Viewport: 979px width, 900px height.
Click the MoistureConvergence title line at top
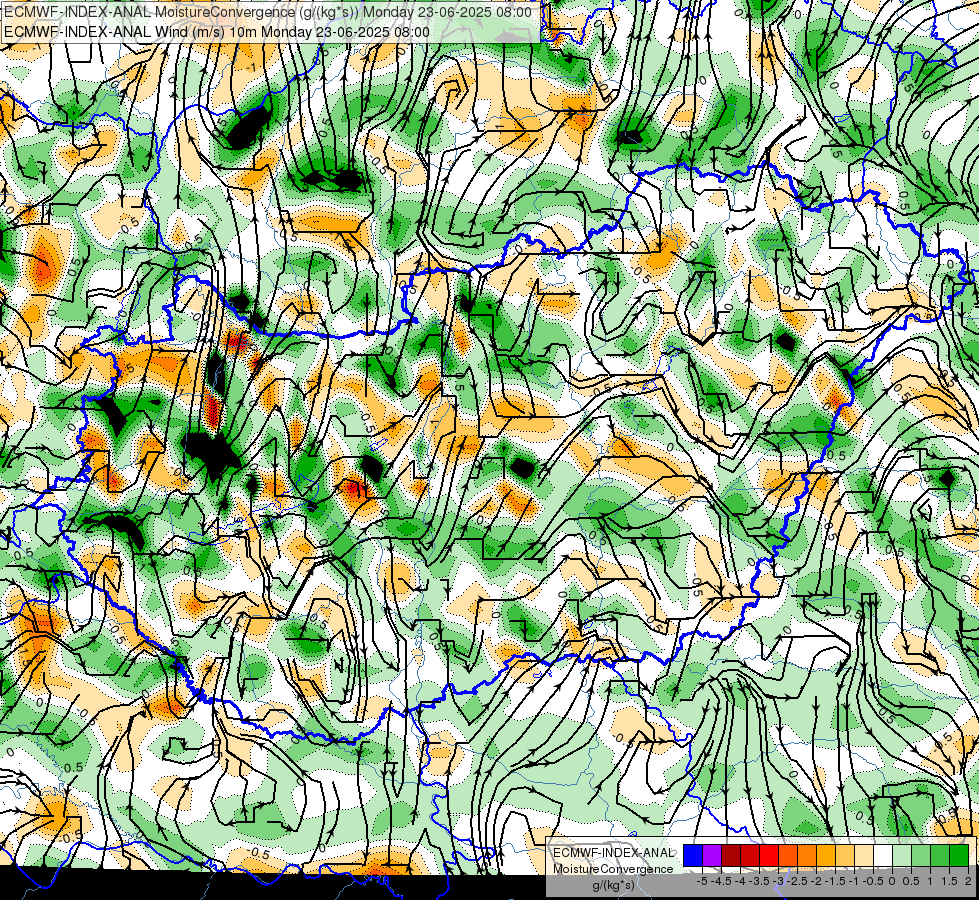268,12
